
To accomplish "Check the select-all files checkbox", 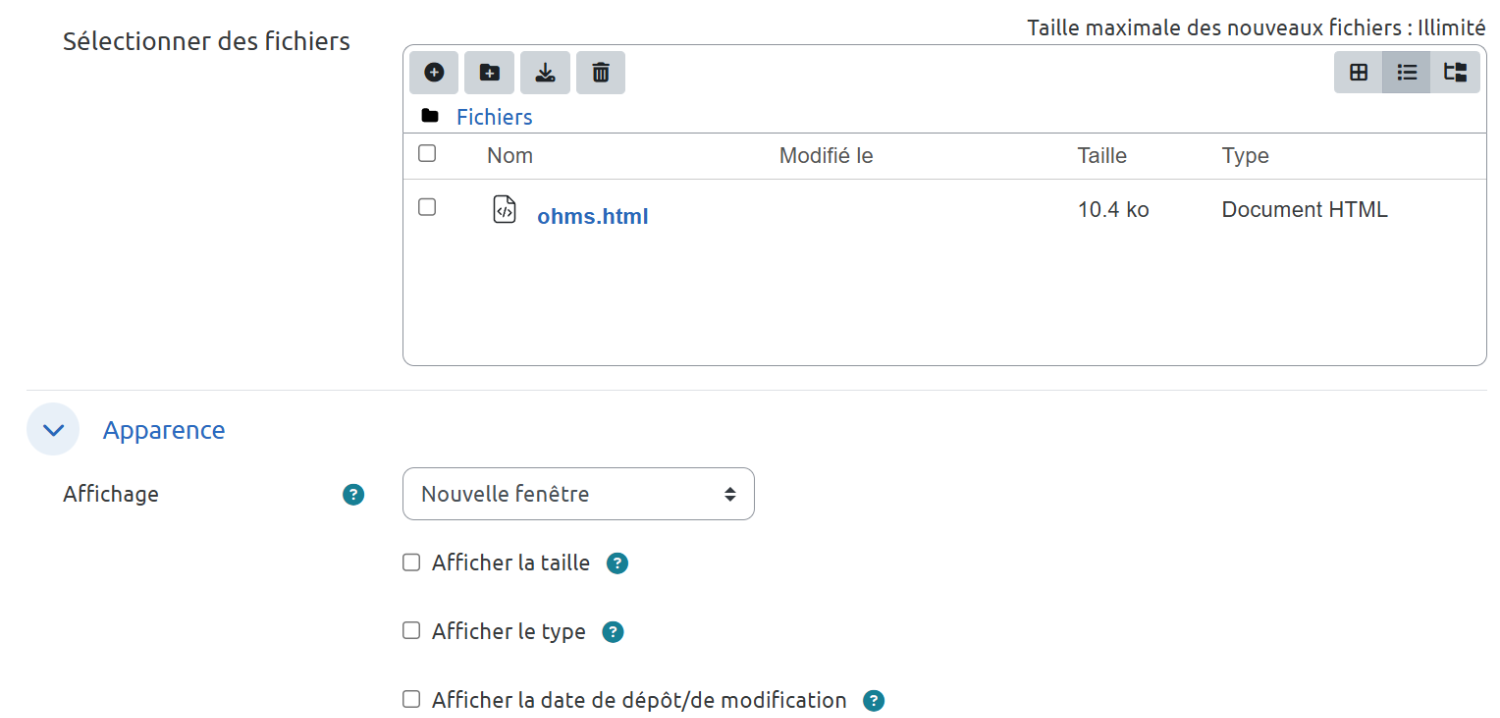I will pos(427,154).
